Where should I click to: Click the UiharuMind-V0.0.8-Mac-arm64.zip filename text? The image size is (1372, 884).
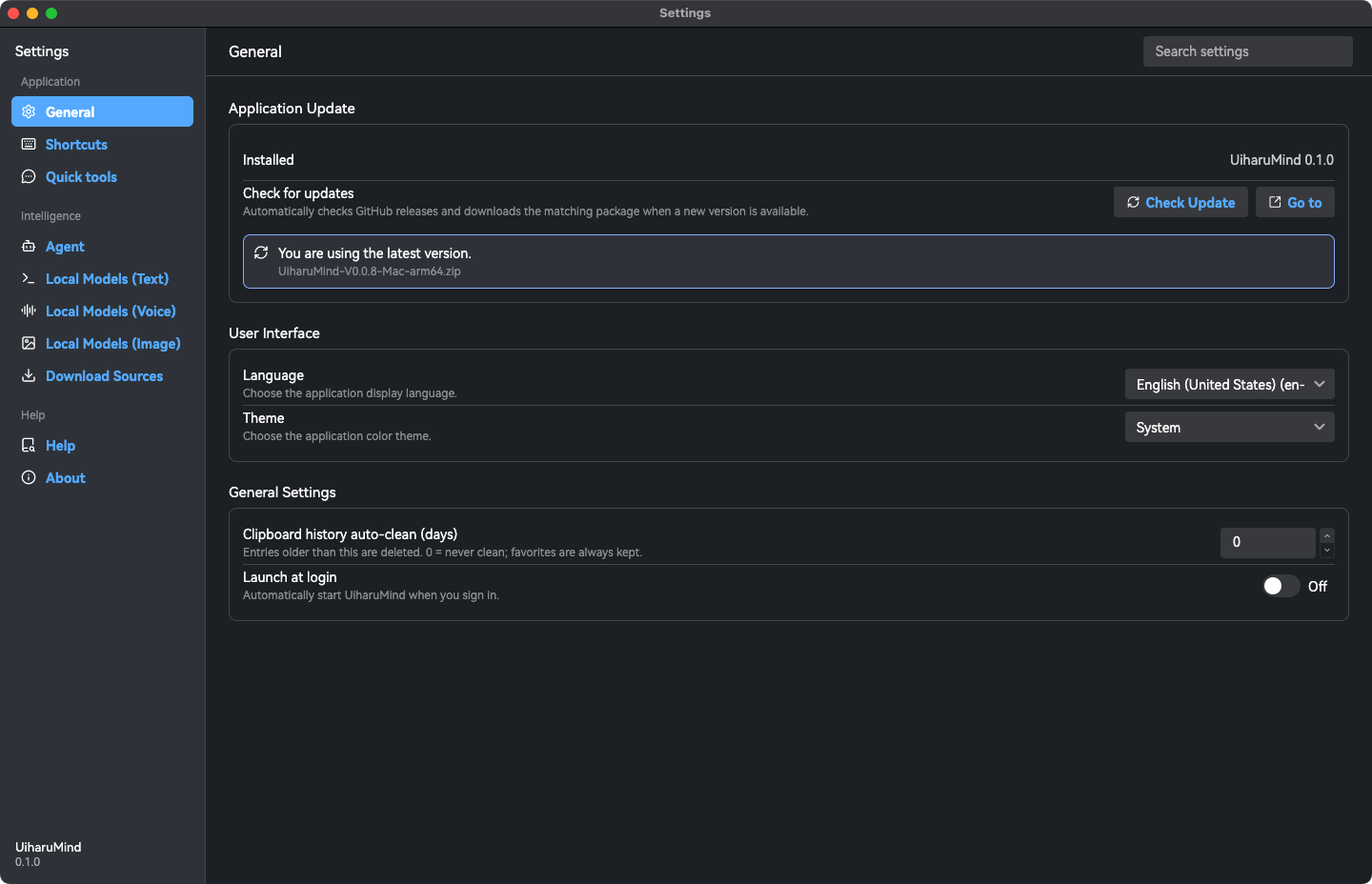click(370, 271)
